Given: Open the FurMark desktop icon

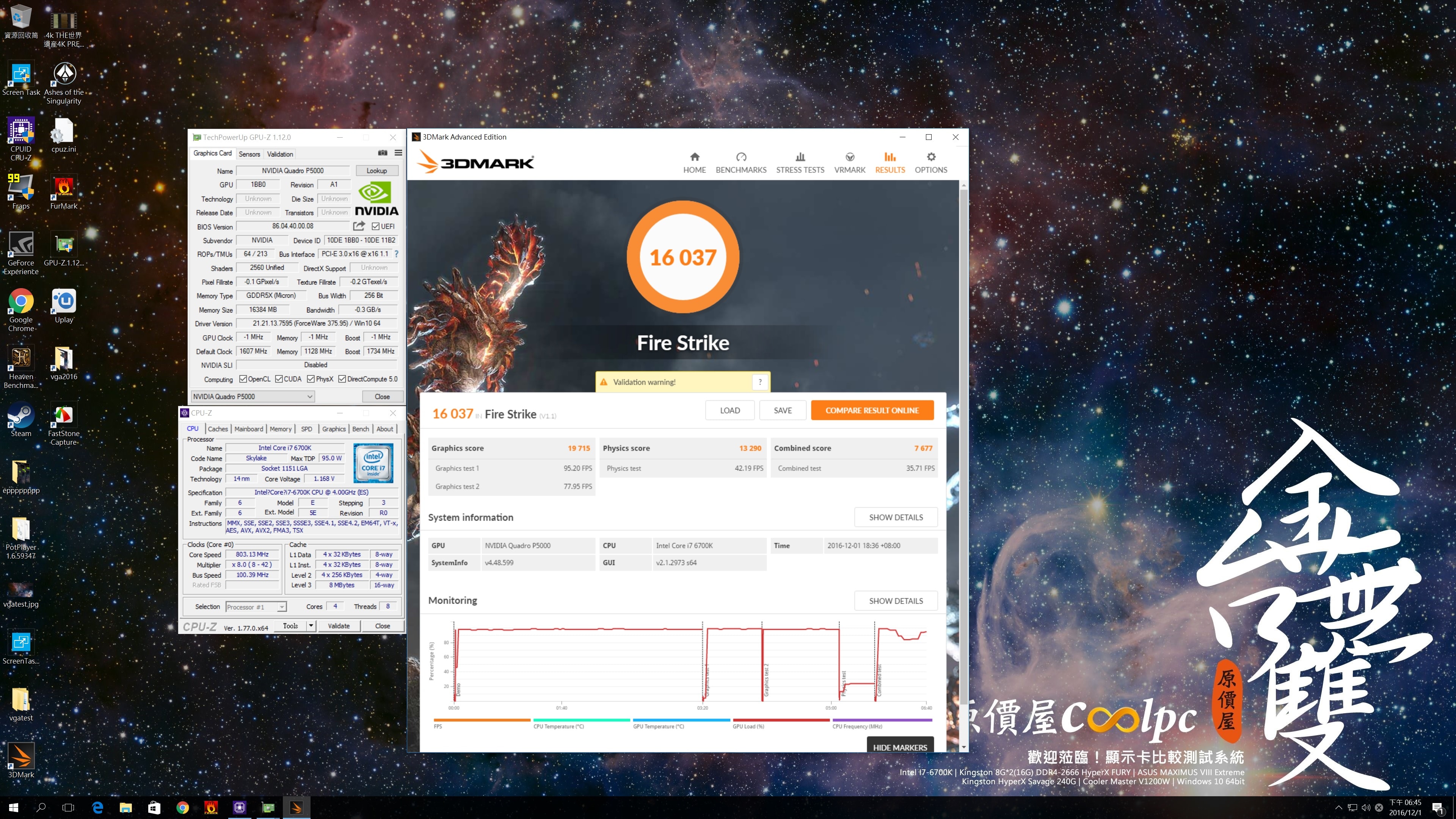Looking at the screenshot, I should (x=64, y=191).
